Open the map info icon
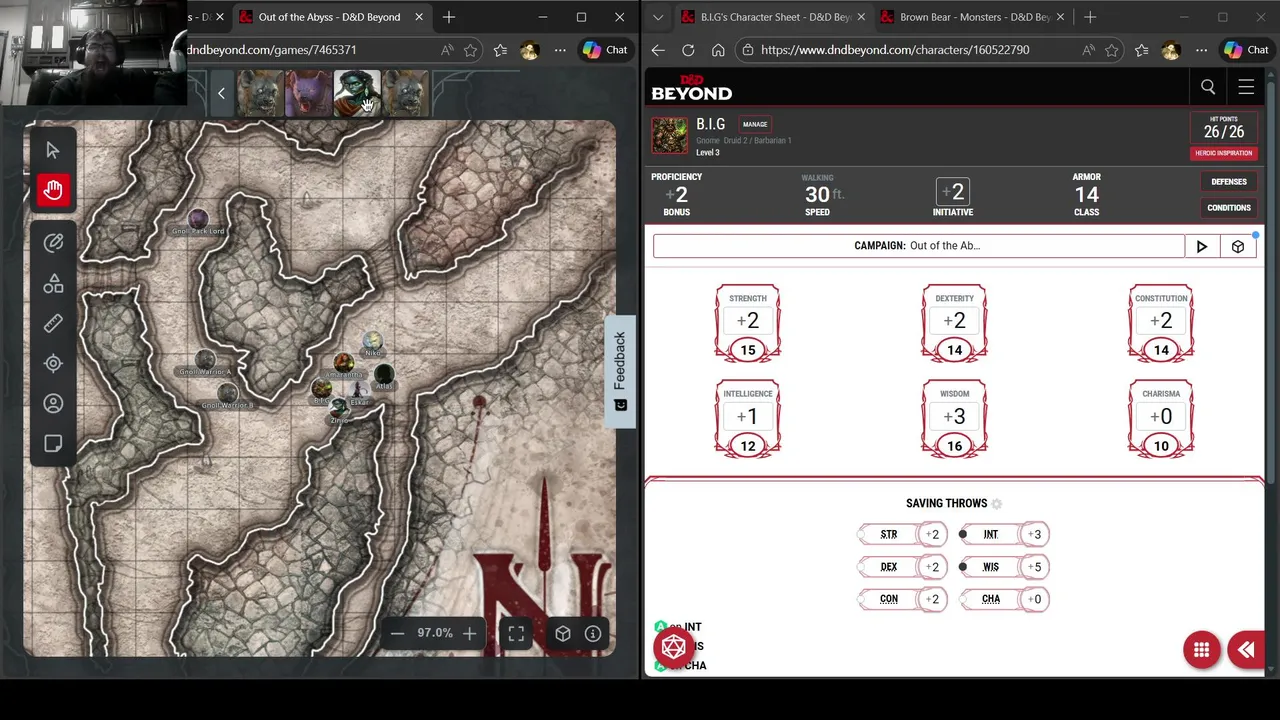 pyautogui.click(x=593, y=633)
